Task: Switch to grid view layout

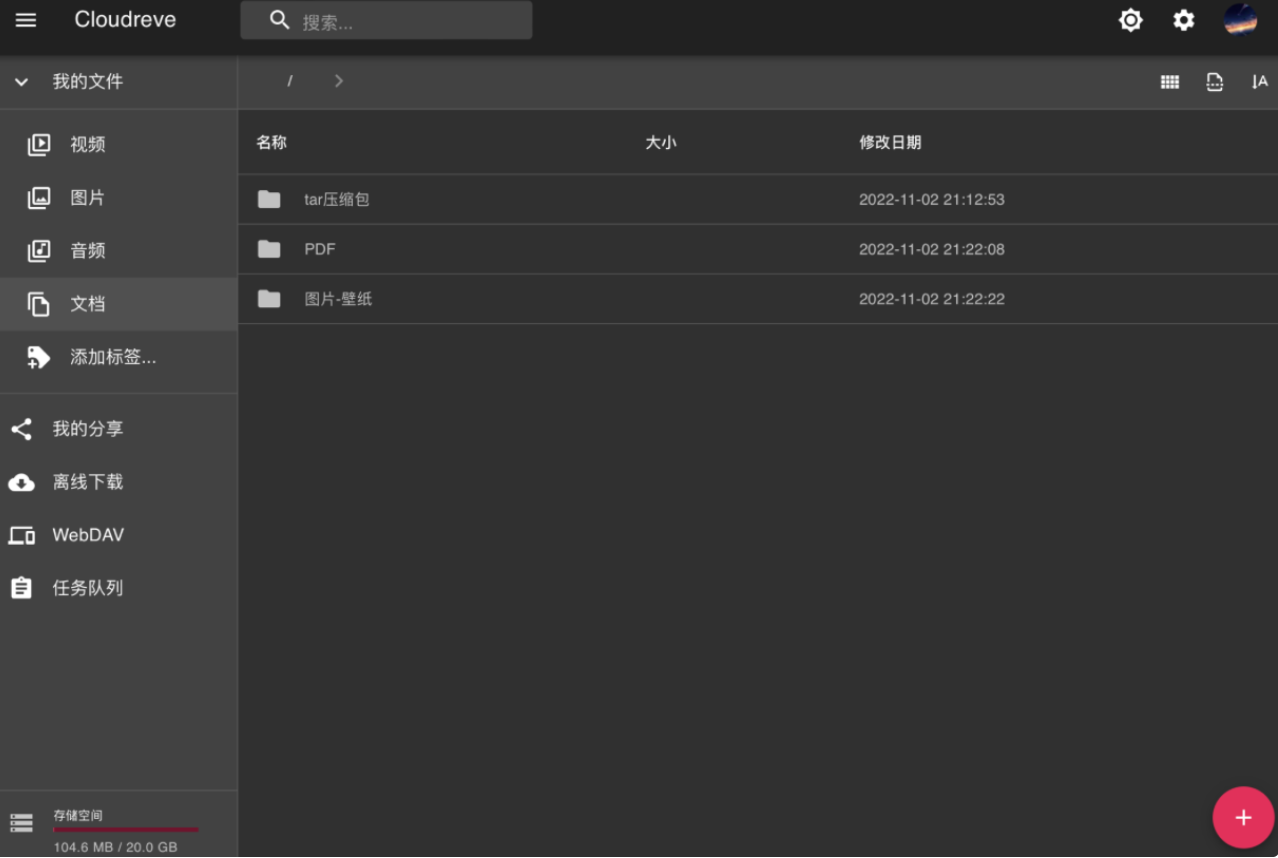Action: click(1169, 82)
